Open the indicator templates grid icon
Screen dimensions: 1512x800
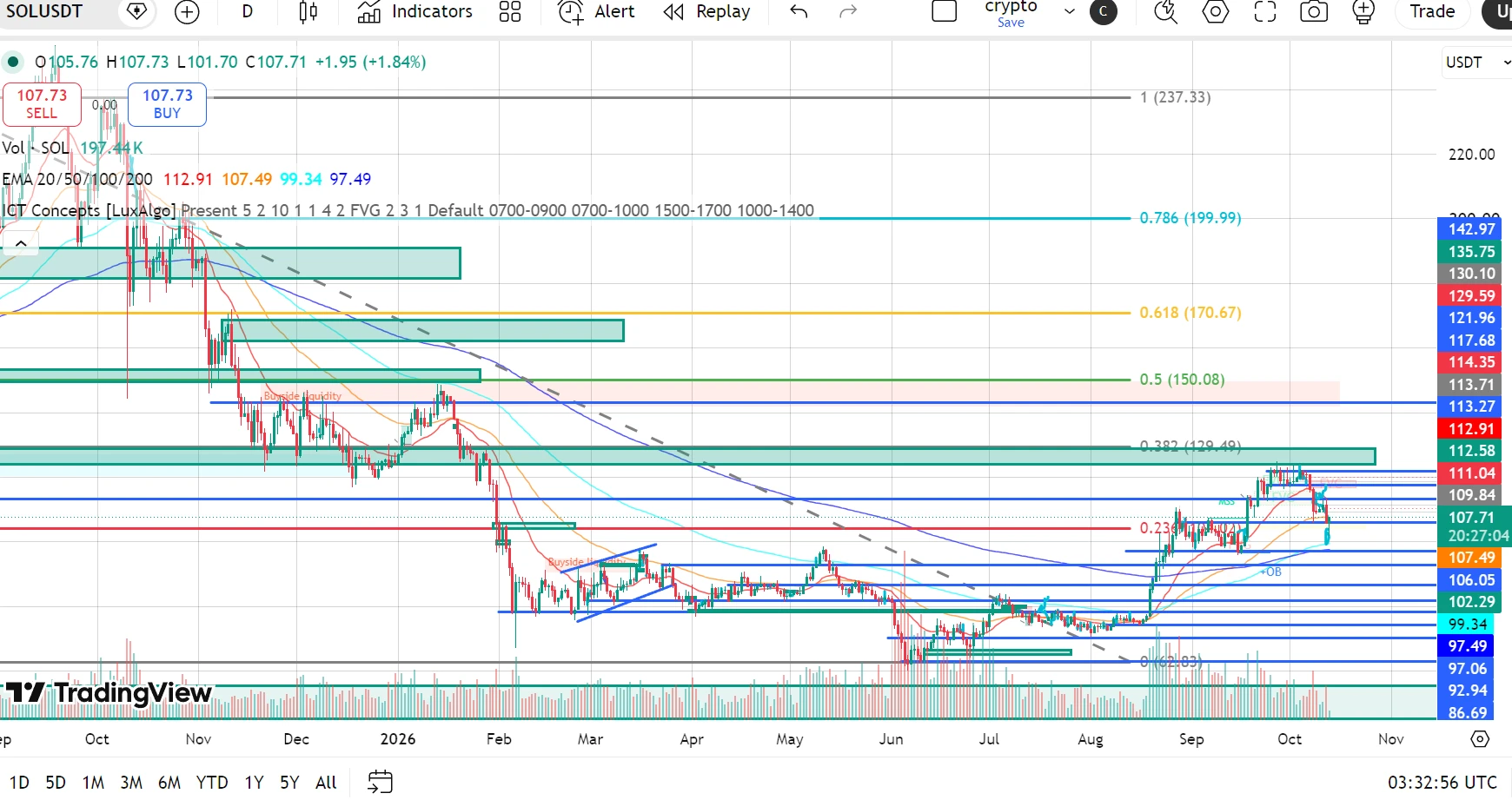(x=510, y=11)
